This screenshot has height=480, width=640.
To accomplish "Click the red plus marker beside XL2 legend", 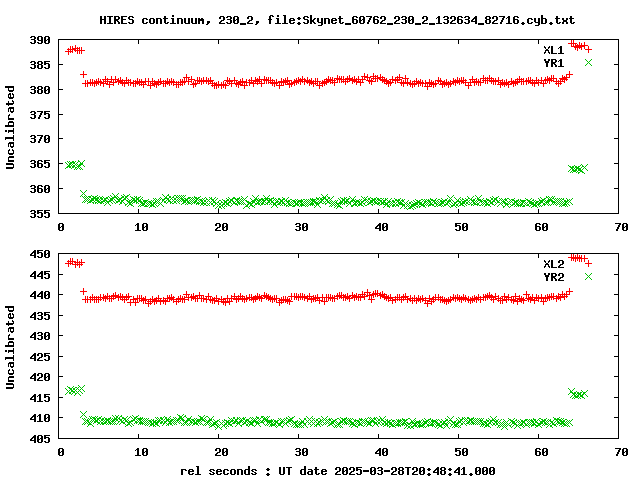I will [x=588, y=264].
